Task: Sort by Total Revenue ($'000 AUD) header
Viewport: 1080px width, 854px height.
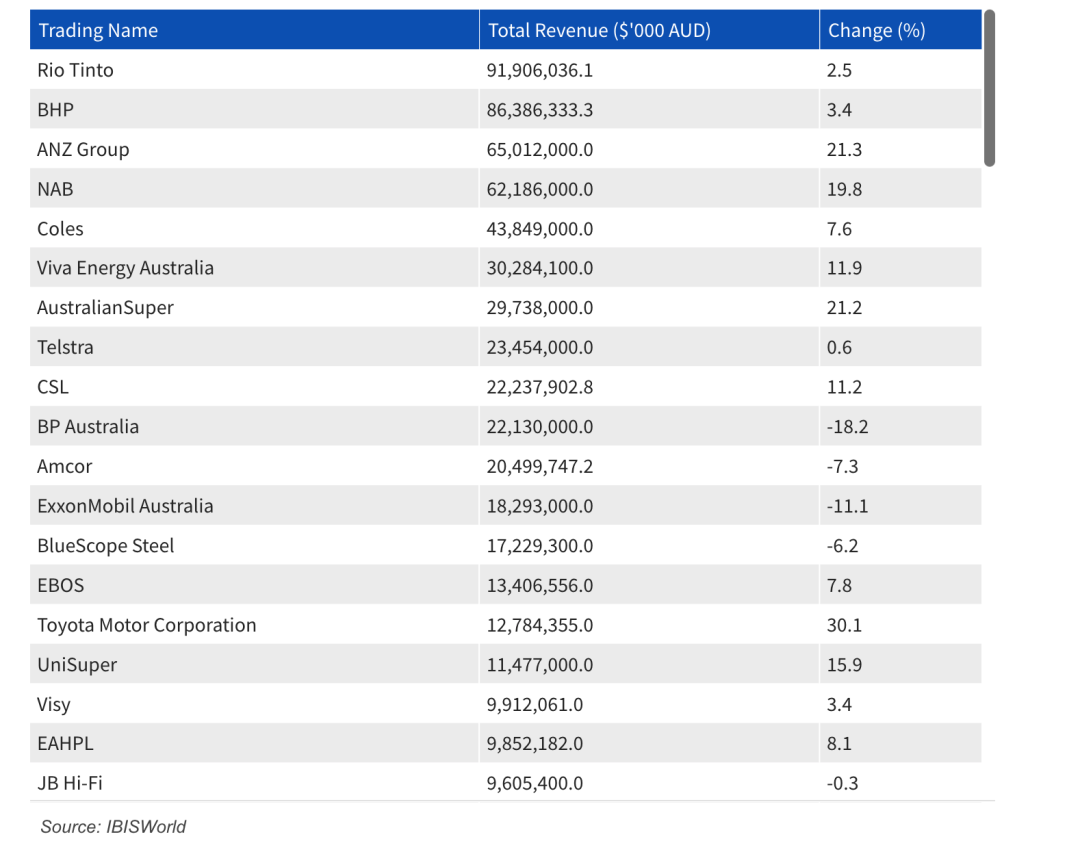Action: (649, 30)
